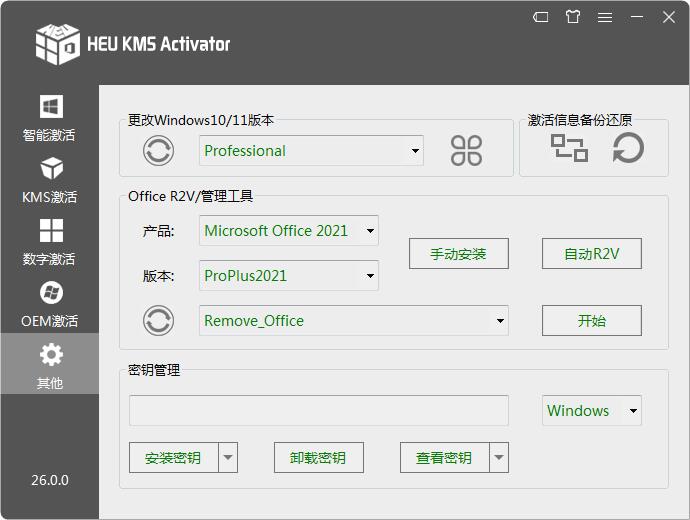This screenshot has height=520, width=690.
Task: Focus the product key input field
Action: click(x=319, y=410)
